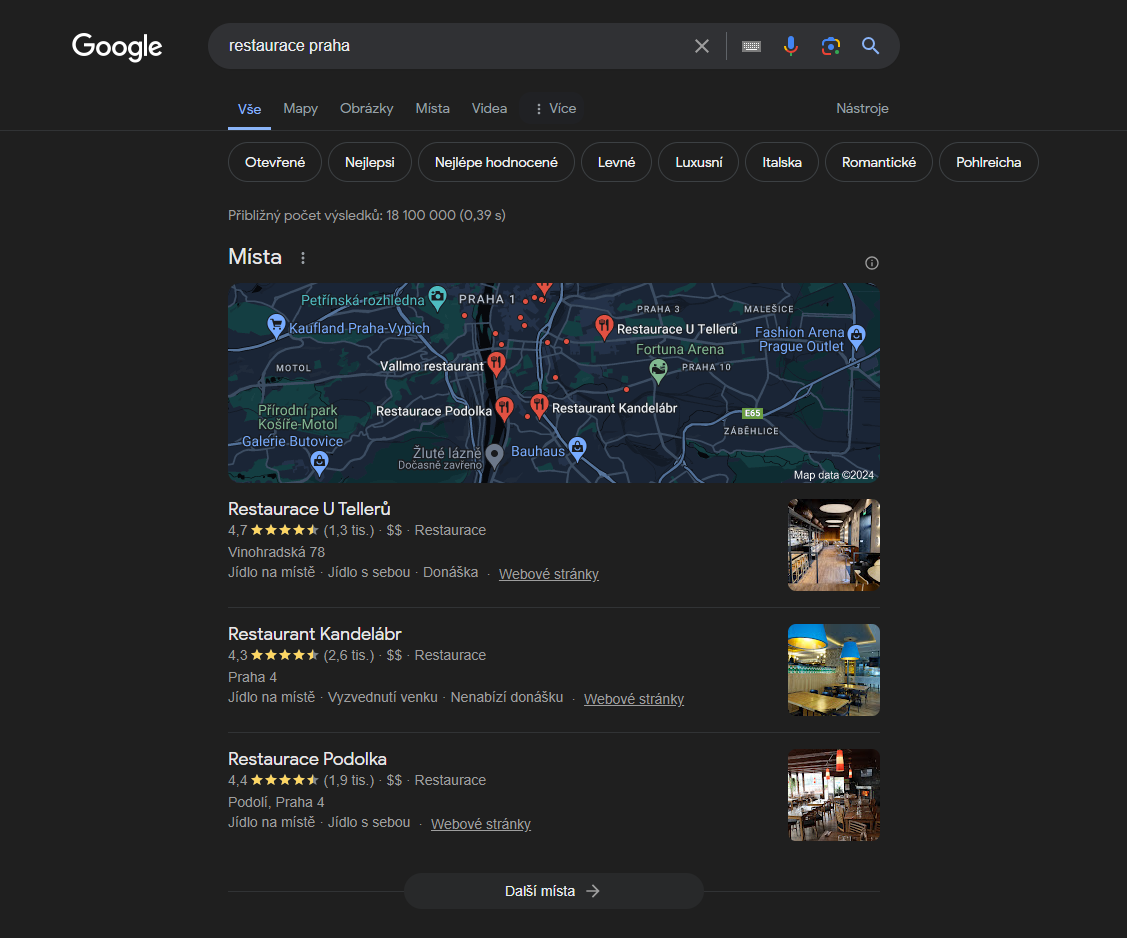The width and height of the screenshot is (1127, 938).
Task: Click the magnifying glass search icon
Action: click(x=870, y=46)
